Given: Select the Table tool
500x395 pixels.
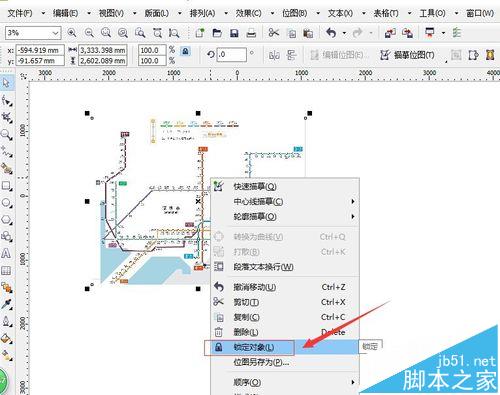Looking at the screenshot, I should (x=6, y=271).
